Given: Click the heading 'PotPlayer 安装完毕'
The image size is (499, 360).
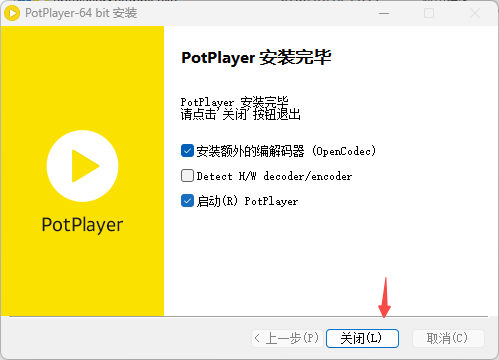Looking at the screenshot, I should (x=256, y=58).
